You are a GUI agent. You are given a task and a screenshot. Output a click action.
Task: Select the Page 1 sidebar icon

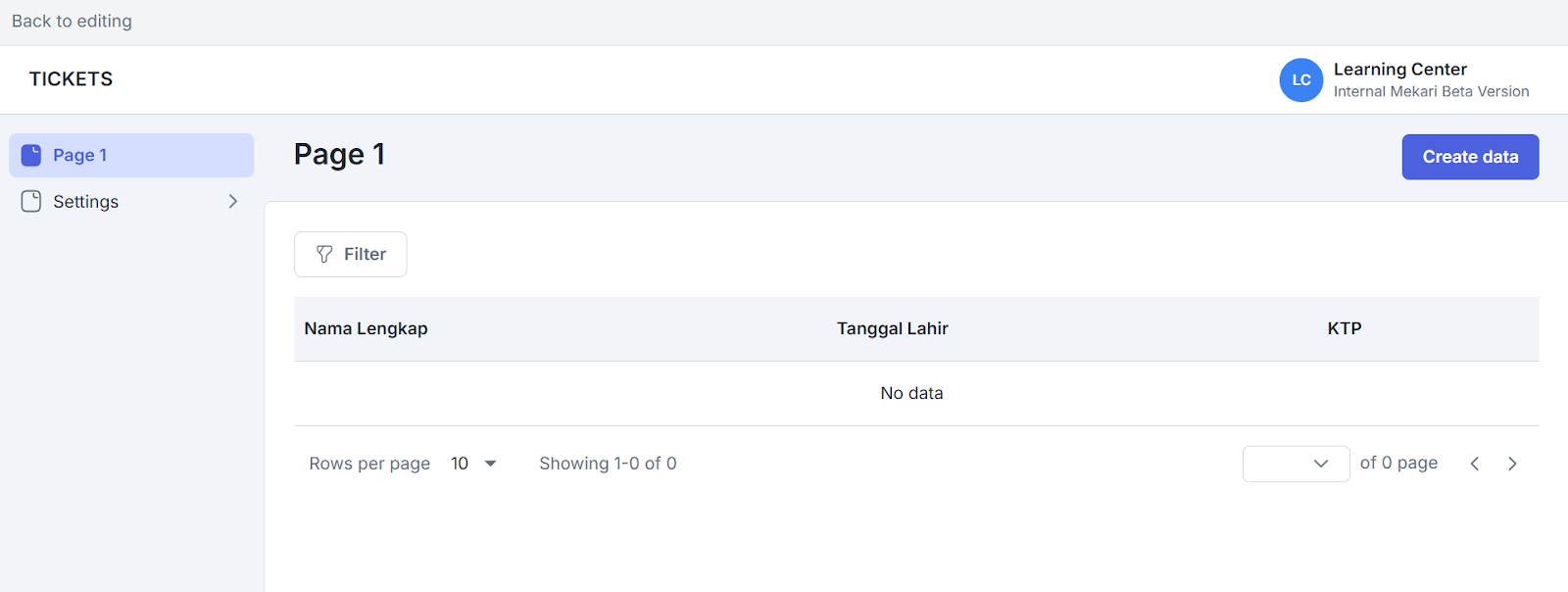[31, 155]
